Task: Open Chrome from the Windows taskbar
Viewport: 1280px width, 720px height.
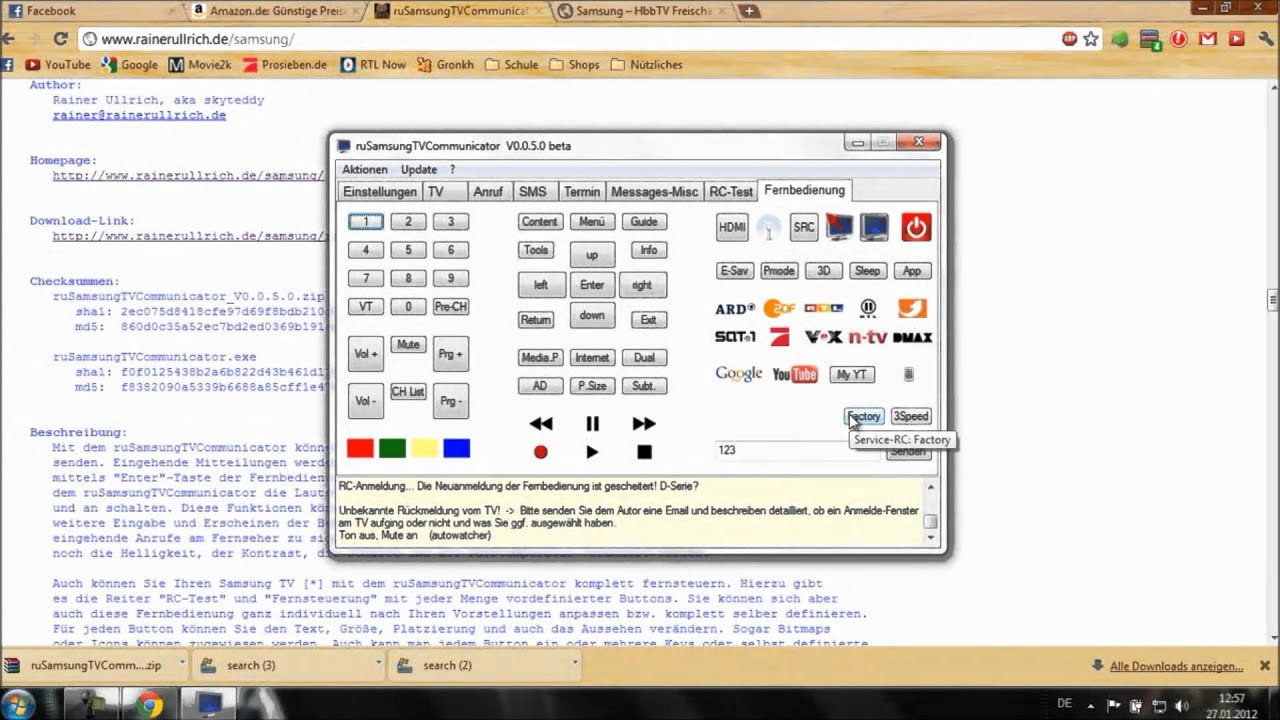Action: (x=150, y=705)
